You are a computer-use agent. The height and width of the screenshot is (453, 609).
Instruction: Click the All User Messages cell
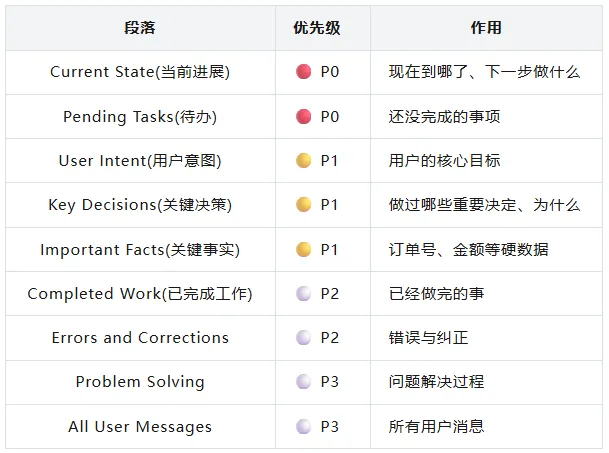pos(140,427)
